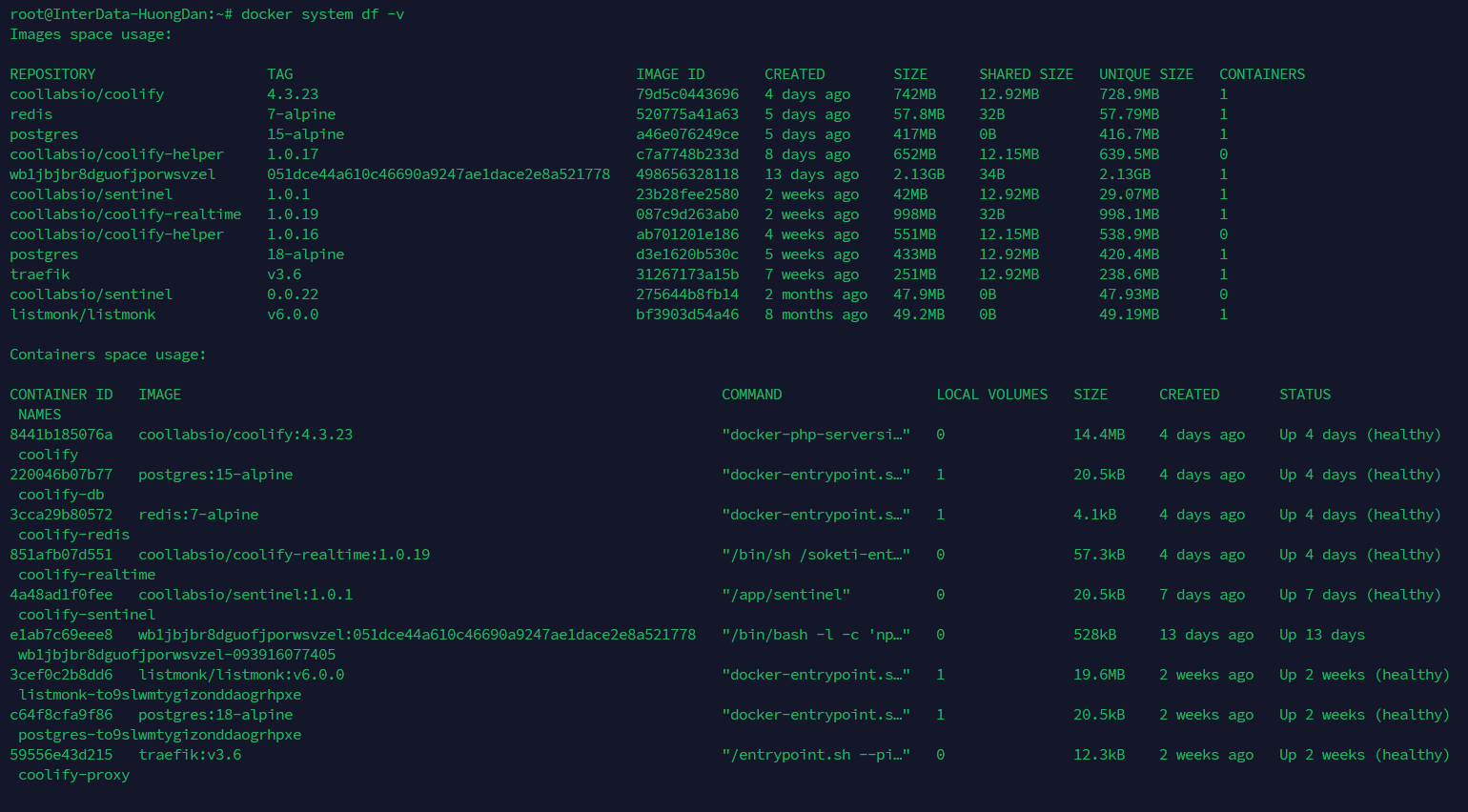Click the NAMES column header
1468x812 pixels.
tap(39, 415)
